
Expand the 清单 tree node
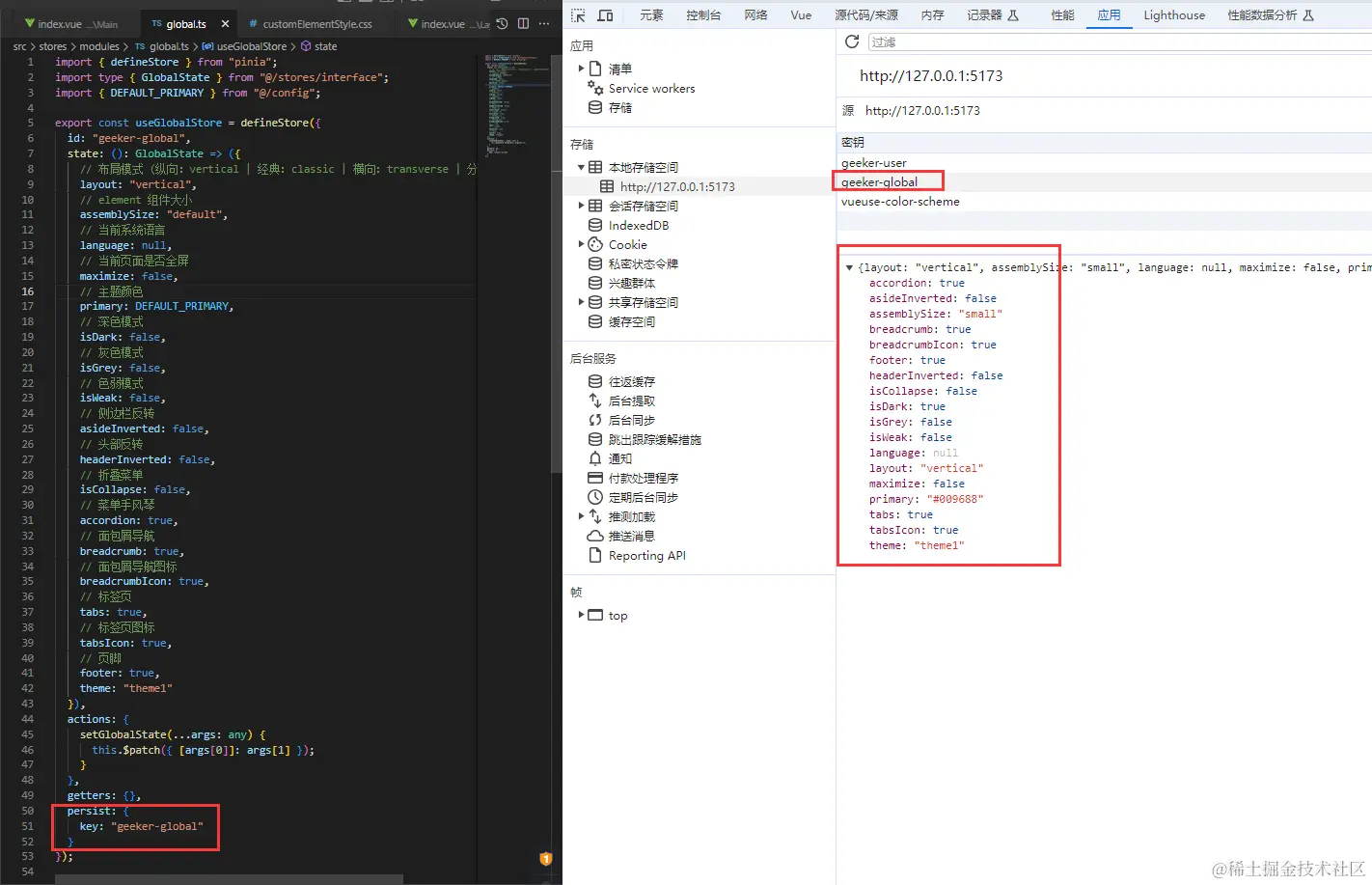[581, 69]
